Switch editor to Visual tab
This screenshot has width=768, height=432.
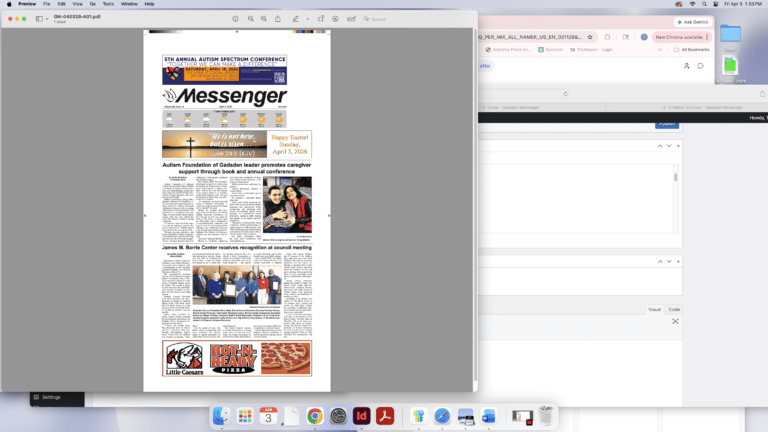click(654, 310)
